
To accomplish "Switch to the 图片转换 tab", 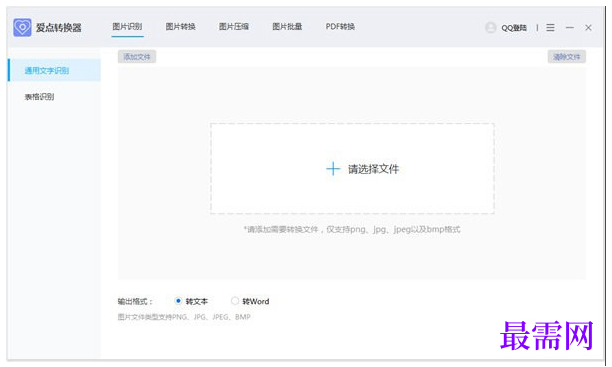I will click(180, 27).
